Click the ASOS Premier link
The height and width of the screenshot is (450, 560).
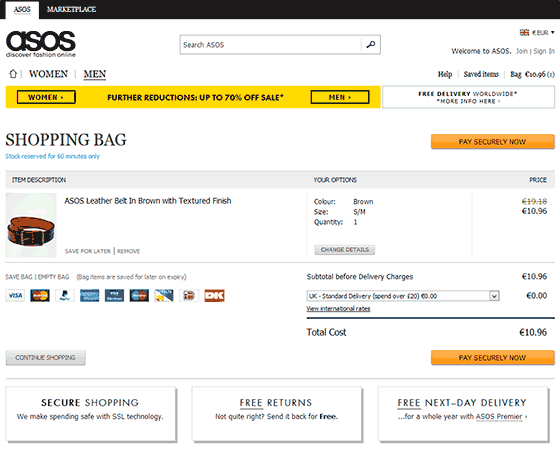[x=499, y=416]
